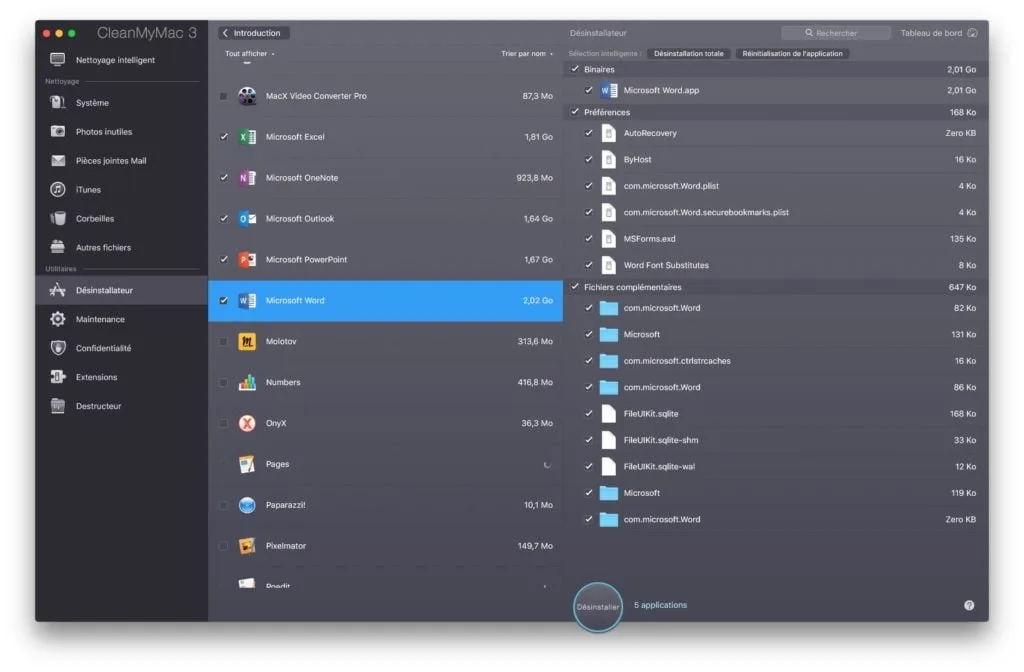The height and width of the screenshot is (672, 1024).
Task: Select the Word Font Substitutes row
Action: click(x=775, y=265)
